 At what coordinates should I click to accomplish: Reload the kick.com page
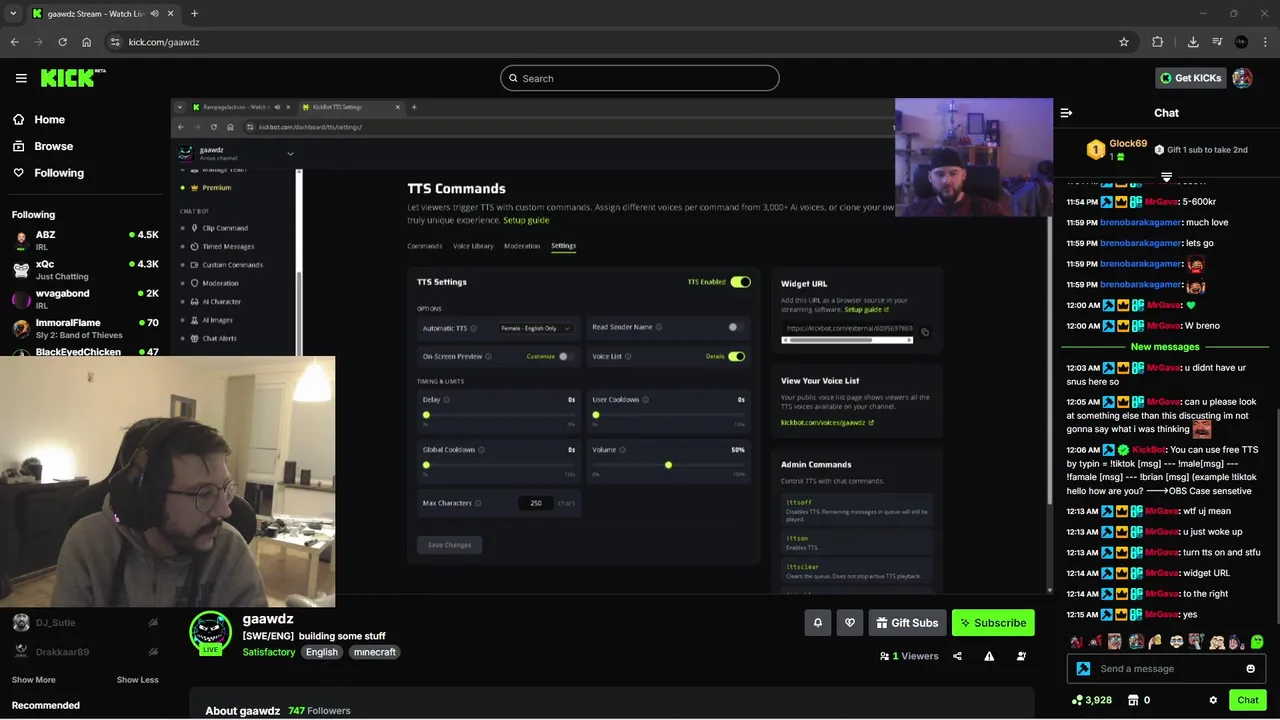[x=62, y=42]
